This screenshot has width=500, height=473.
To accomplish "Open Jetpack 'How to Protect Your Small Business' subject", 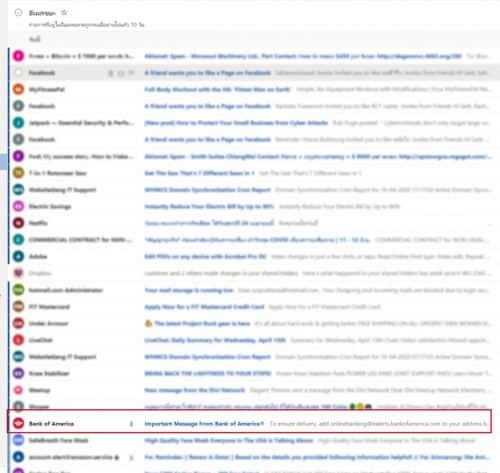I will click(236, 123).
